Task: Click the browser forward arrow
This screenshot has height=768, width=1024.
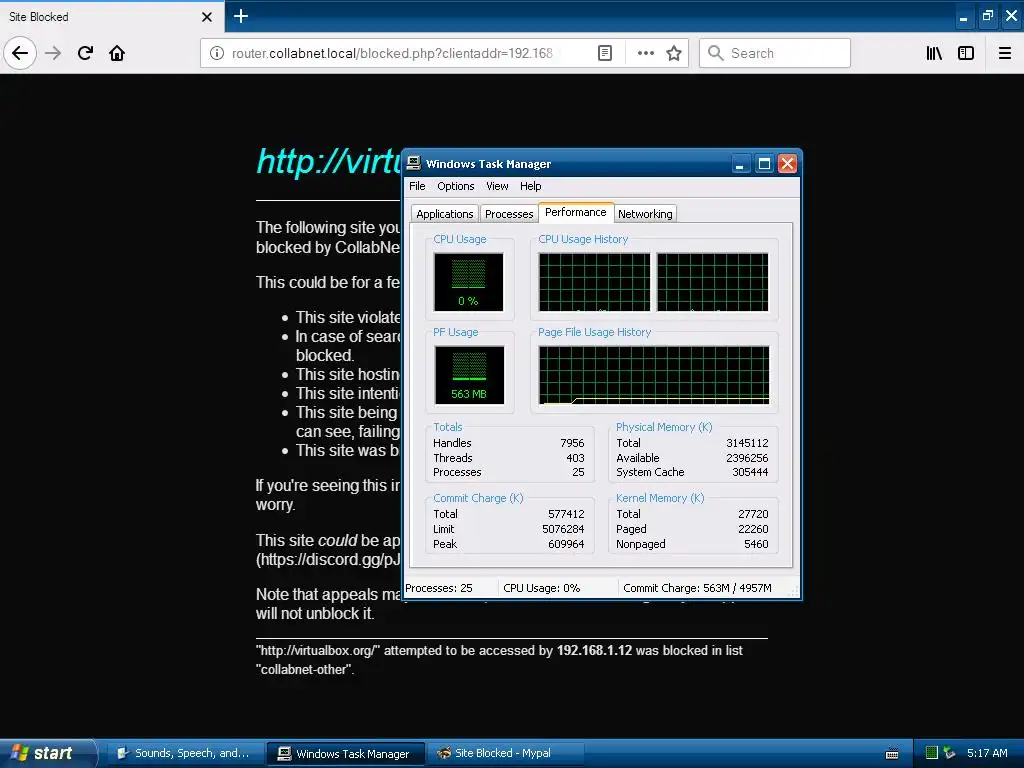Action: click(53, 53)
